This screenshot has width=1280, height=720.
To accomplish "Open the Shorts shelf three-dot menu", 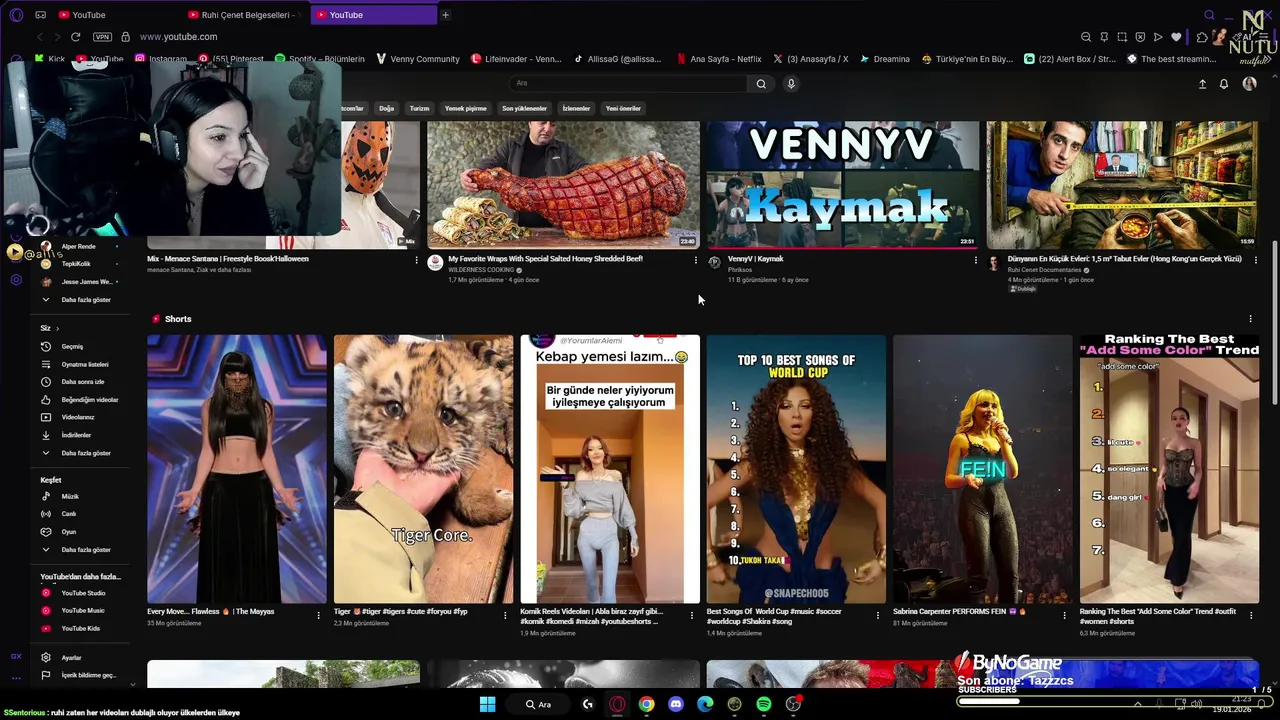I will coord(1250,319).
